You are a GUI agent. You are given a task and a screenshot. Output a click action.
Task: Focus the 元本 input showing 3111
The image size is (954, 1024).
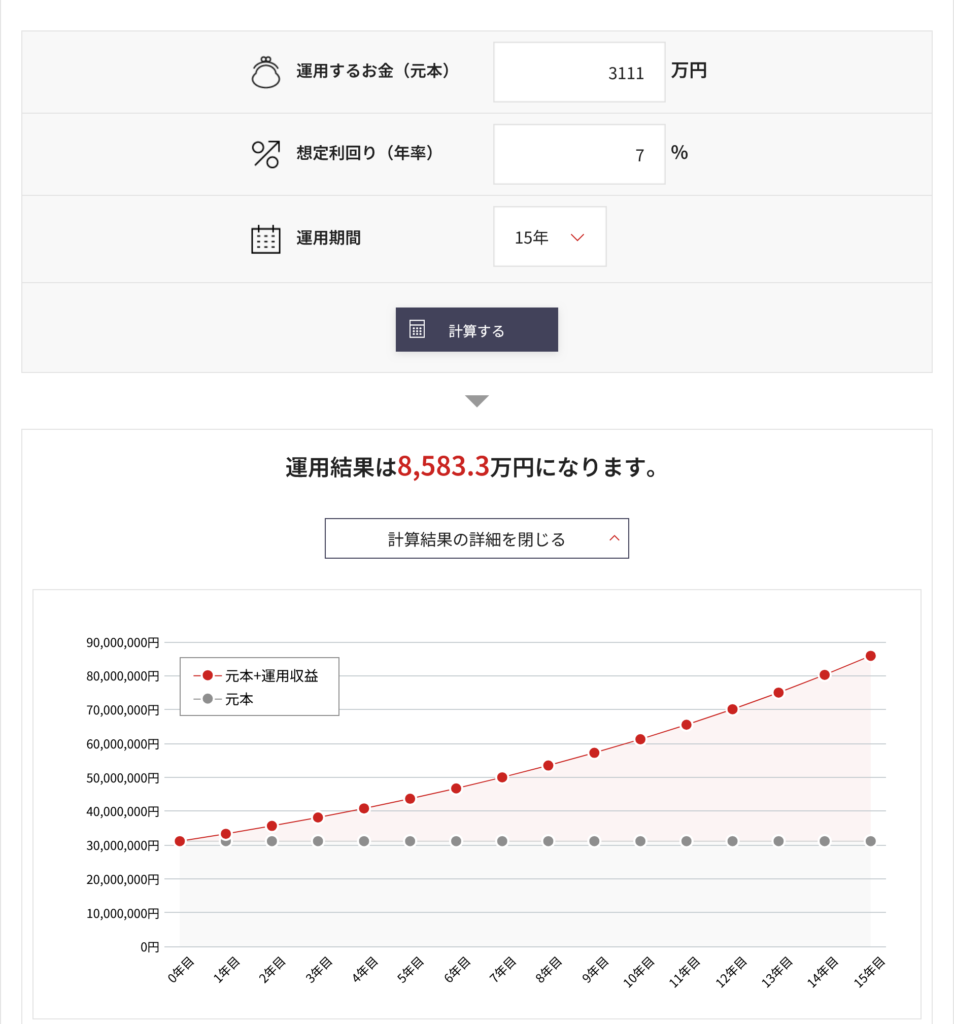[579, 72]
